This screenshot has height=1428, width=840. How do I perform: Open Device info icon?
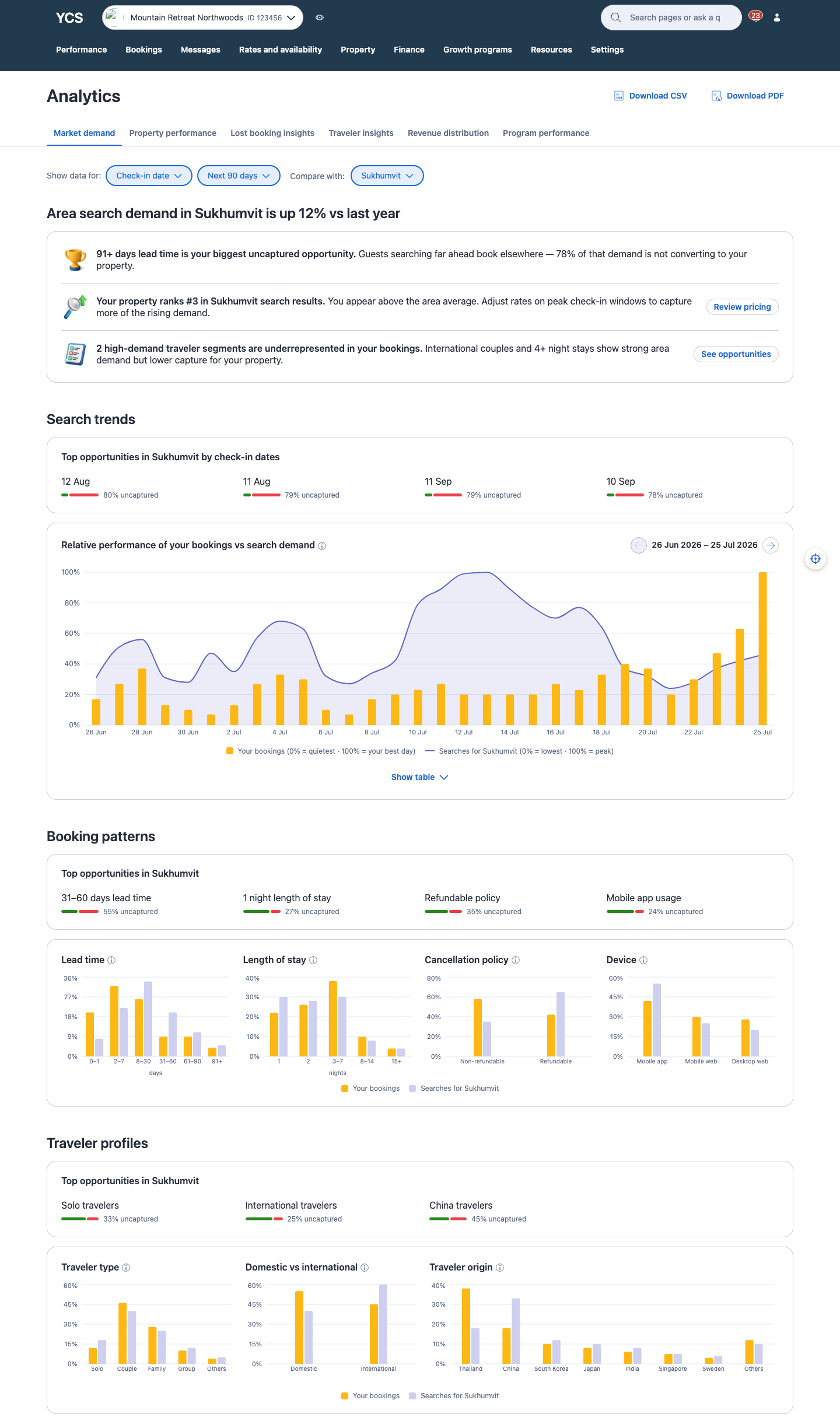(643, 960)
